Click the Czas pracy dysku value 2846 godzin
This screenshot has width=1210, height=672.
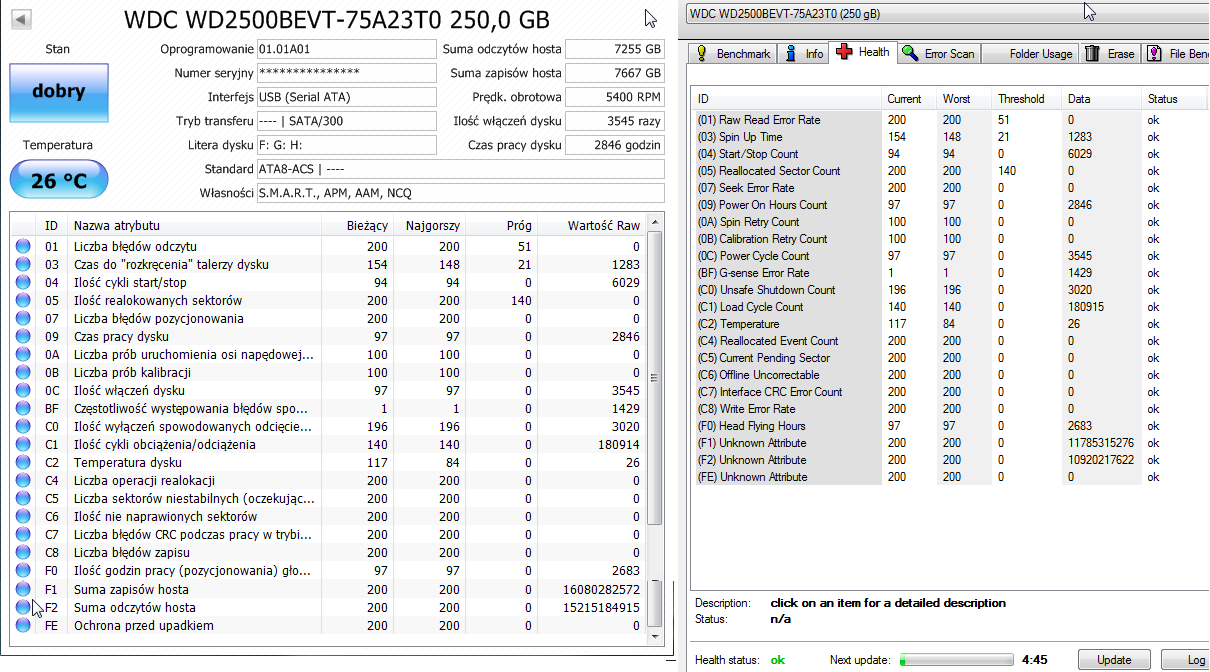tap(615, 145)
